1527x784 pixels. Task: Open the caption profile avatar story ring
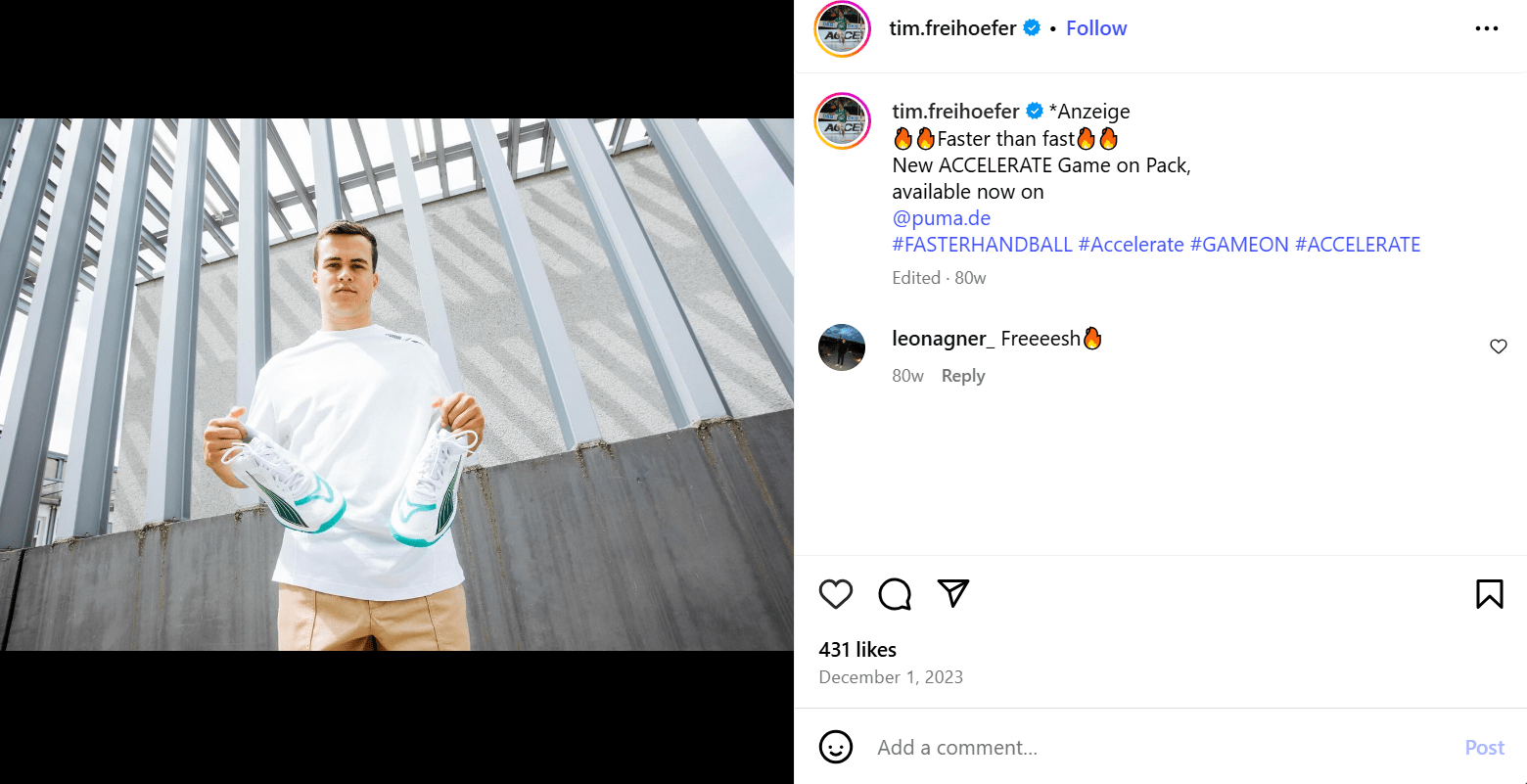843,121
